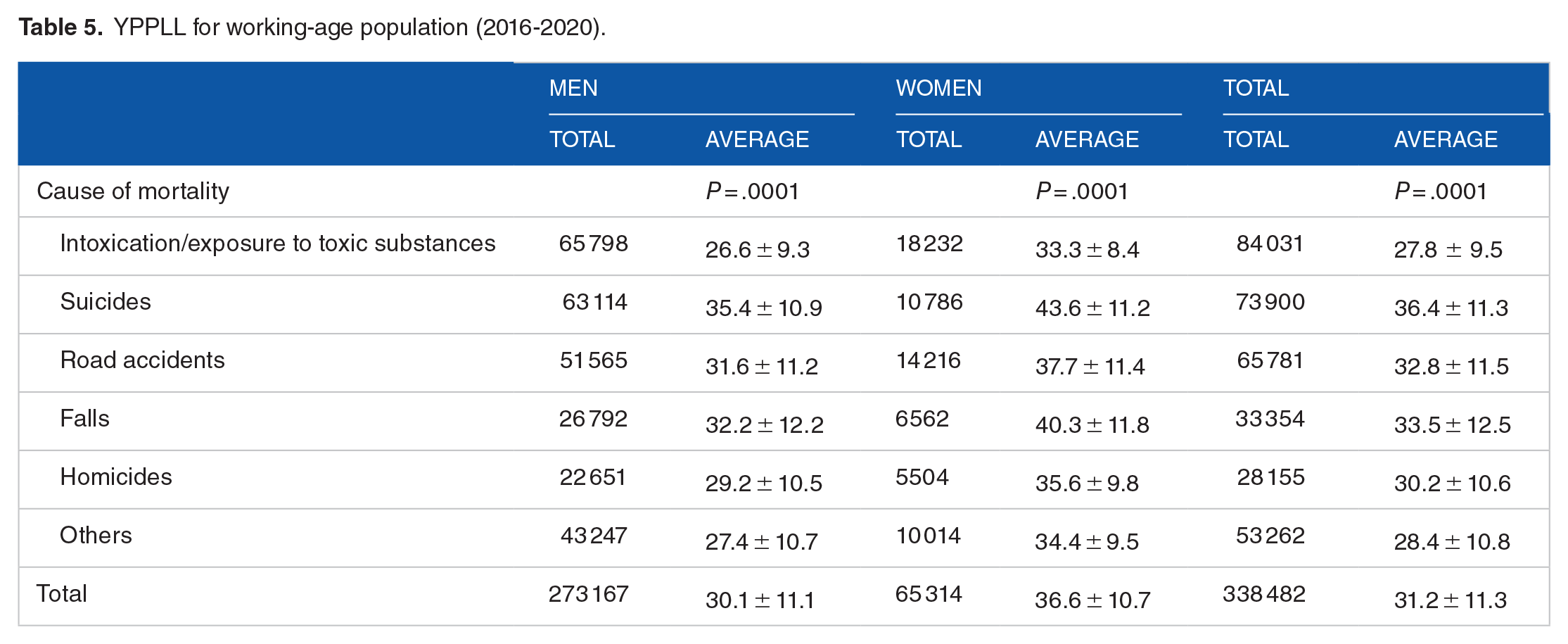Select the overall average 31.2 ± 11.3
The width and height of the screenshot is (1568, 644).
pyautogui.click(x=1451, y=600)
